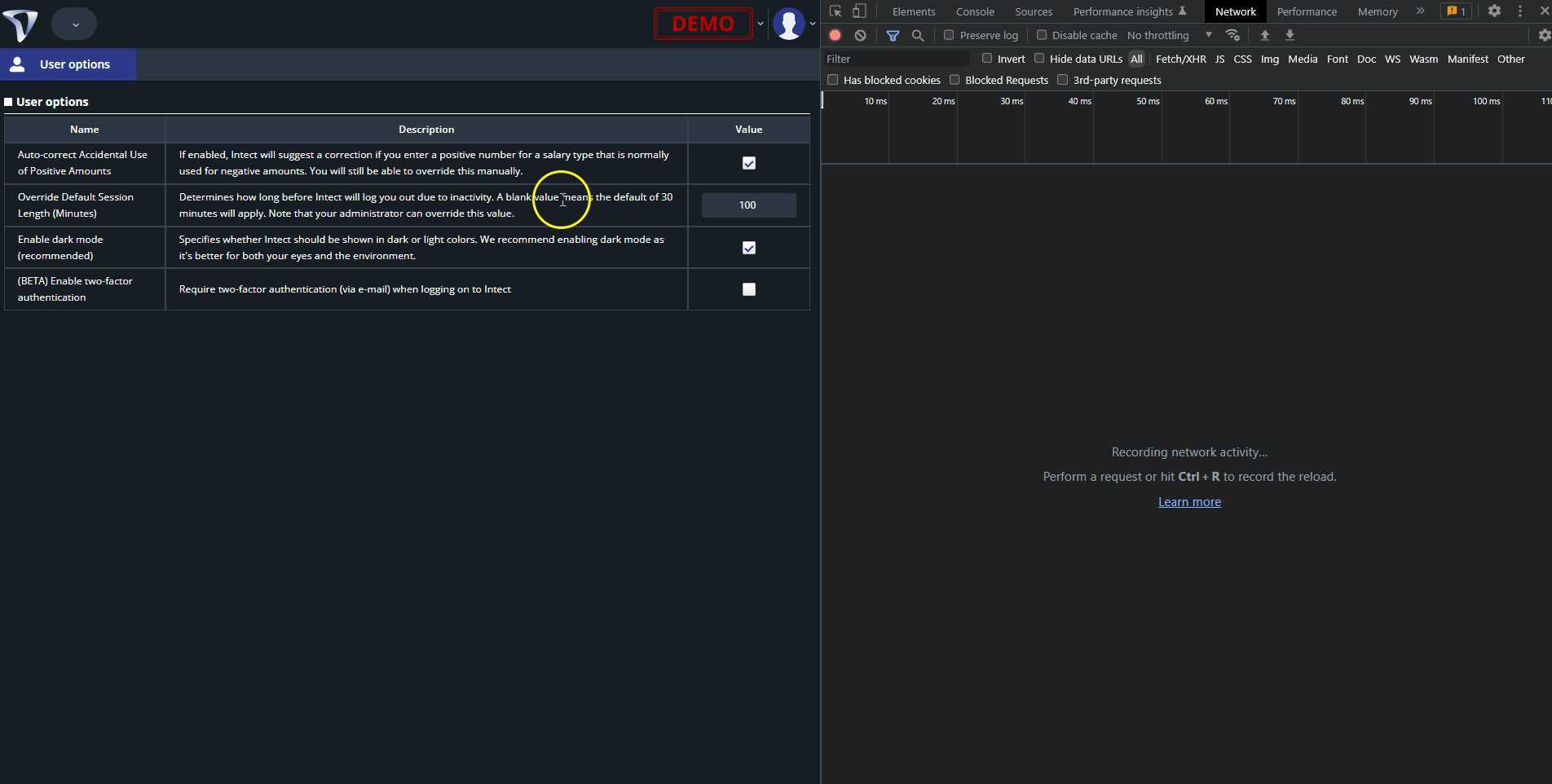The width and height of the screenshot is (1552, 784).
Task: Click the Learn more link
Action: pyautogui.click(x=1188, y=502)
